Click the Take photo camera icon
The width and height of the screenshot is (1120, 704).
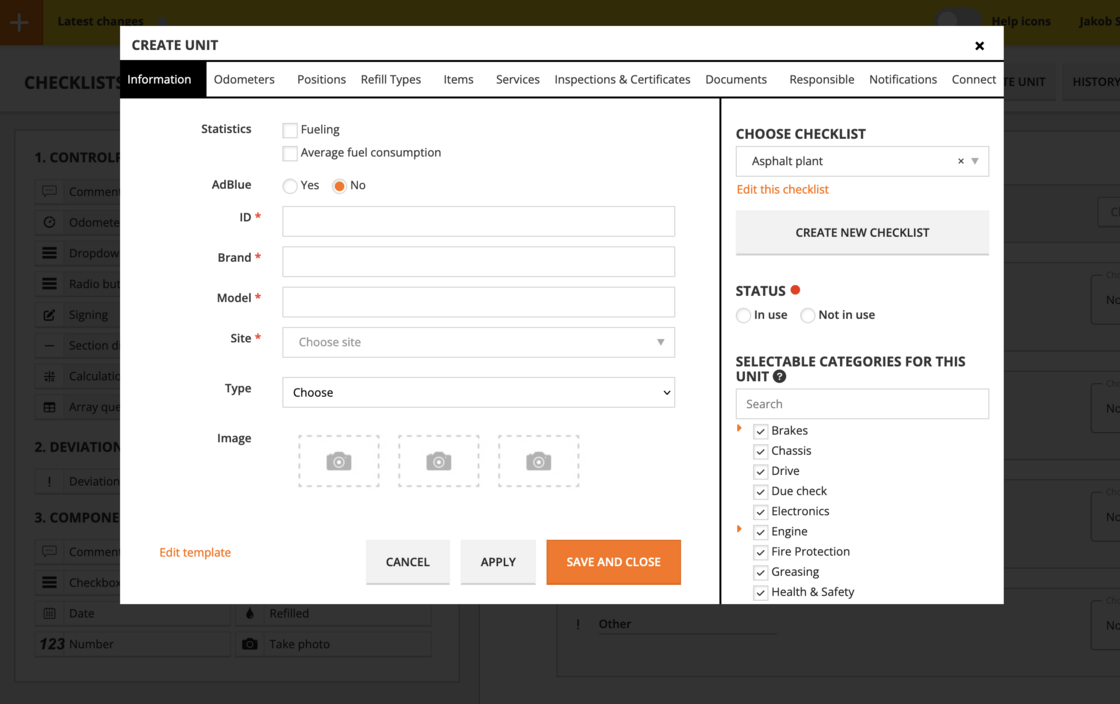tap(250, 644)
